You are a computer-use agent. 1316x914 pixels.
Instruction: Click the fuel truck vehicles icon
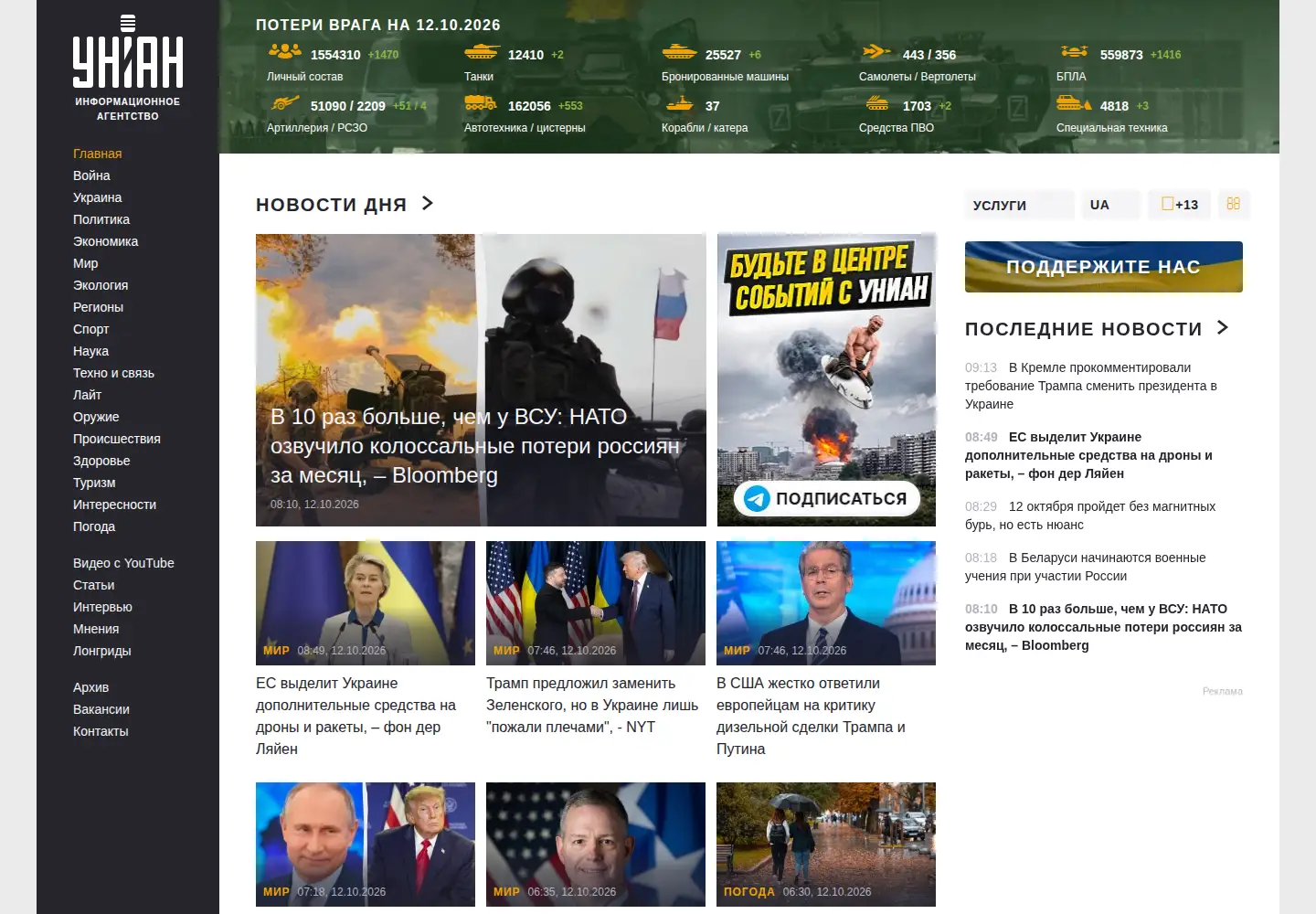click(481, 103)
